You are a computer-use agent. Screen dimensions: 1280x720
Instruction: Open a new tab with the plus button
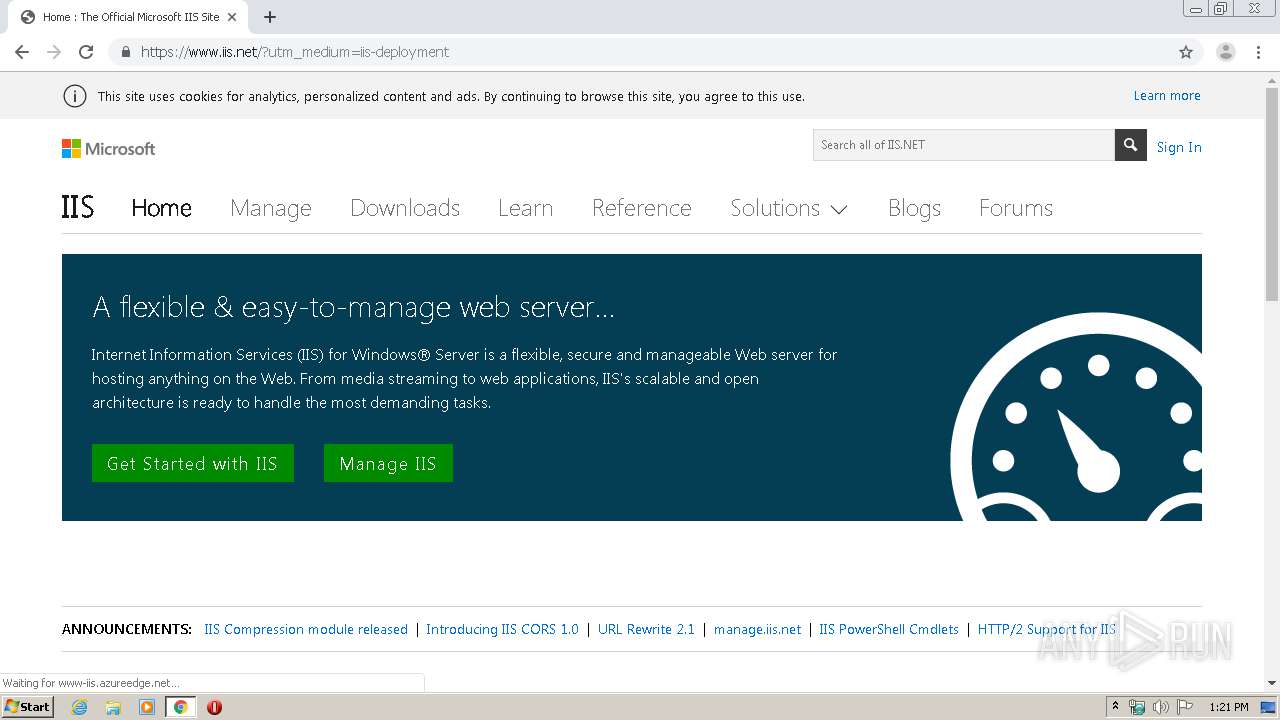coord(270,17)
